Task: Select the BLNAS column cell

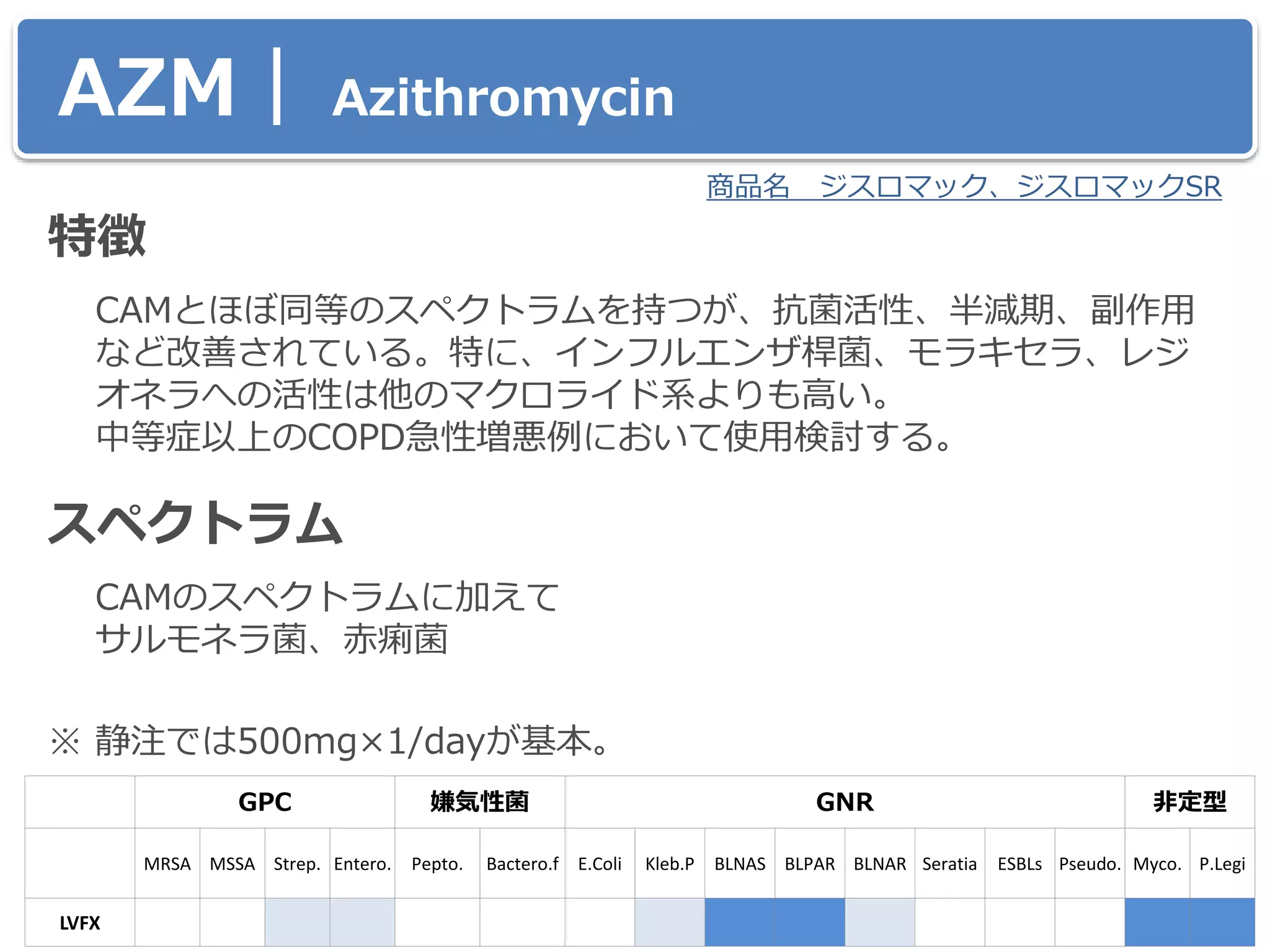Action: [740, 863]
